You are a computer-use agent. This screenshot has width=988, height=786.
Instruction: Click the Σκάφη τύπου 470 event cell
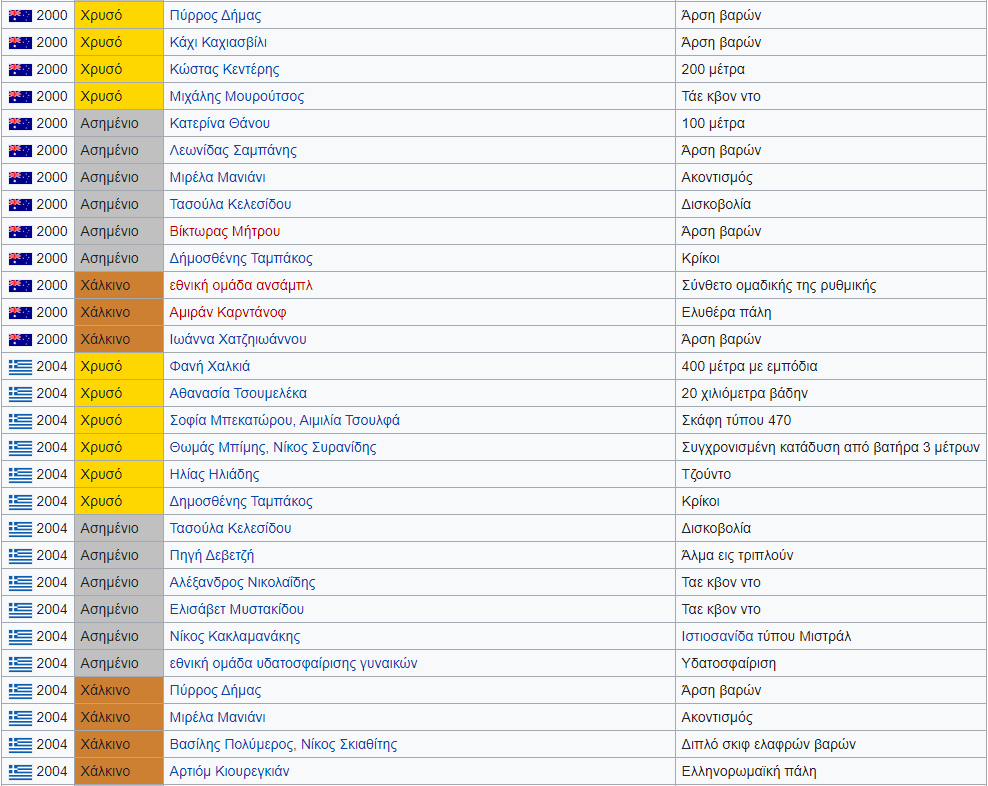[x=735, y=421]
